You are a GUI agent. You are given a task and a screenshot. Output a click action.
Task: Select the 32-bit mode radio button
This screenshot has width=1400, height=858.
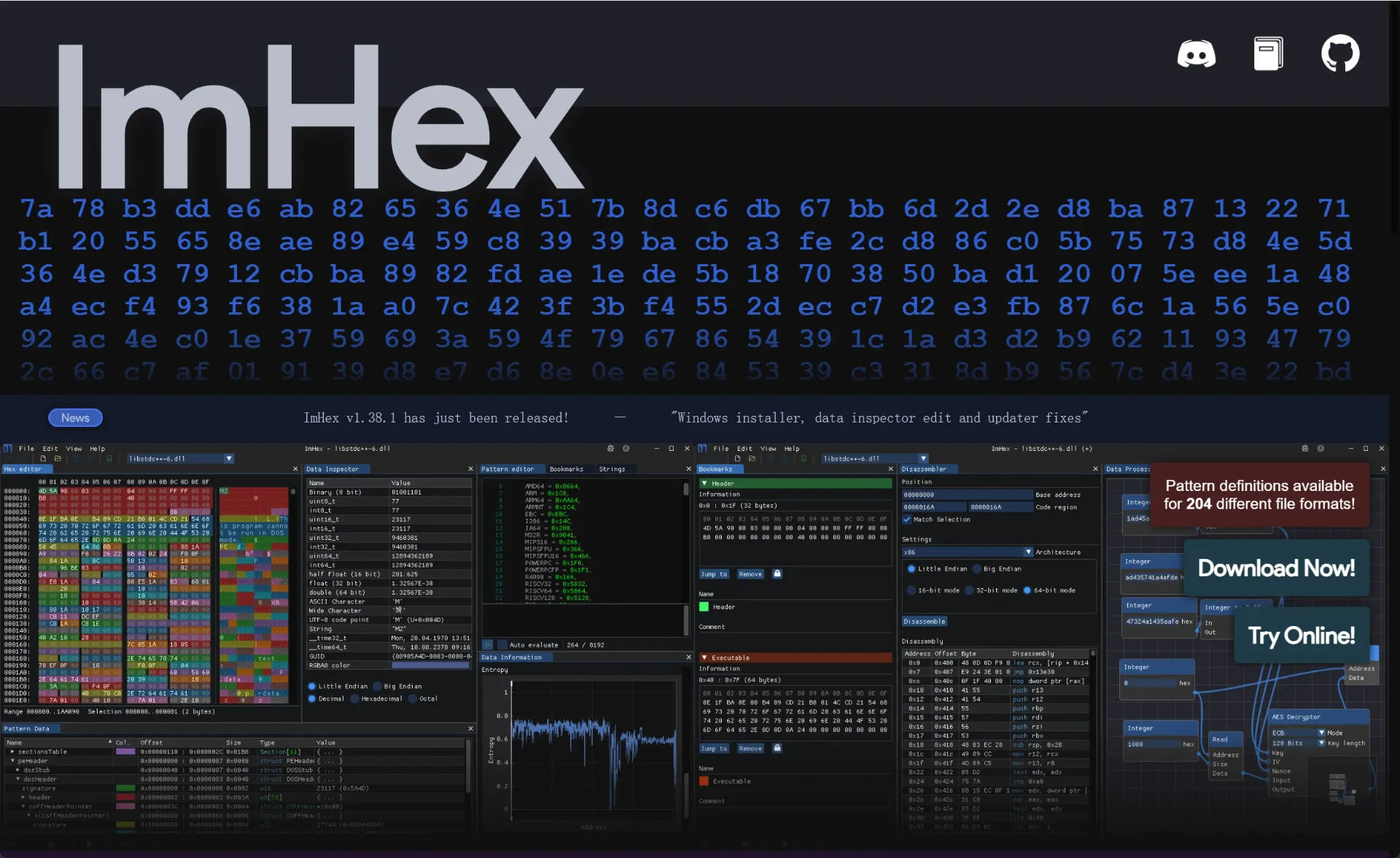click(969, 590)
